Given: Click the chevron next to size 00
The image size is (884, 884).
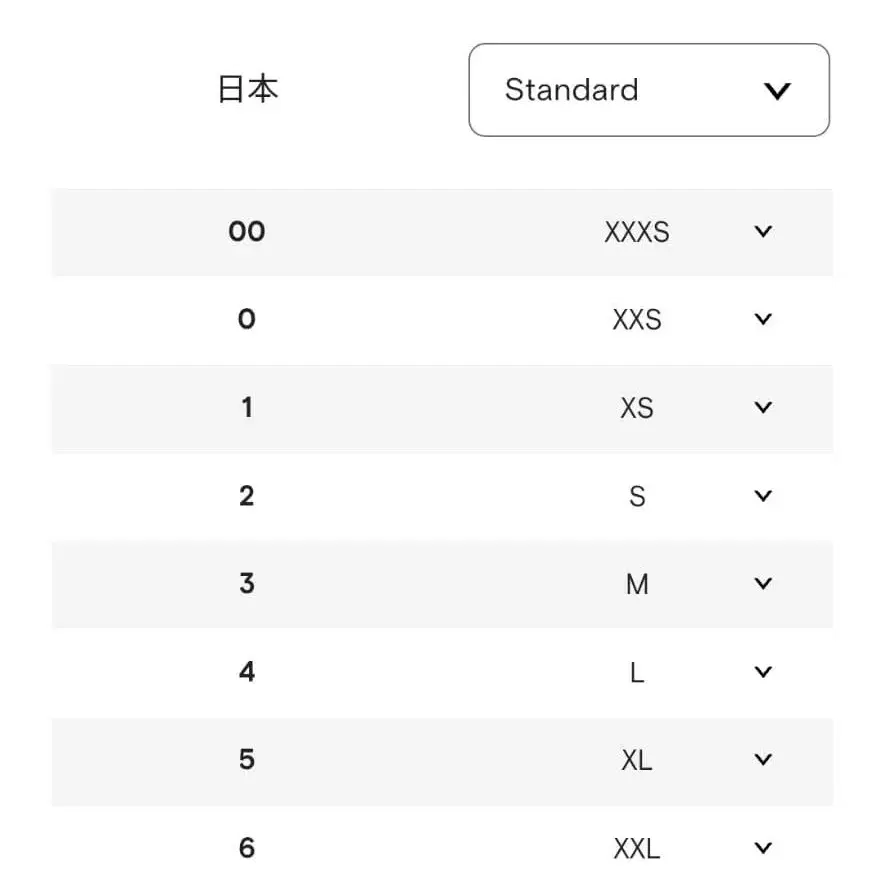Looking at the screenshot, I should pyautogui.click(x=763, y=231).
